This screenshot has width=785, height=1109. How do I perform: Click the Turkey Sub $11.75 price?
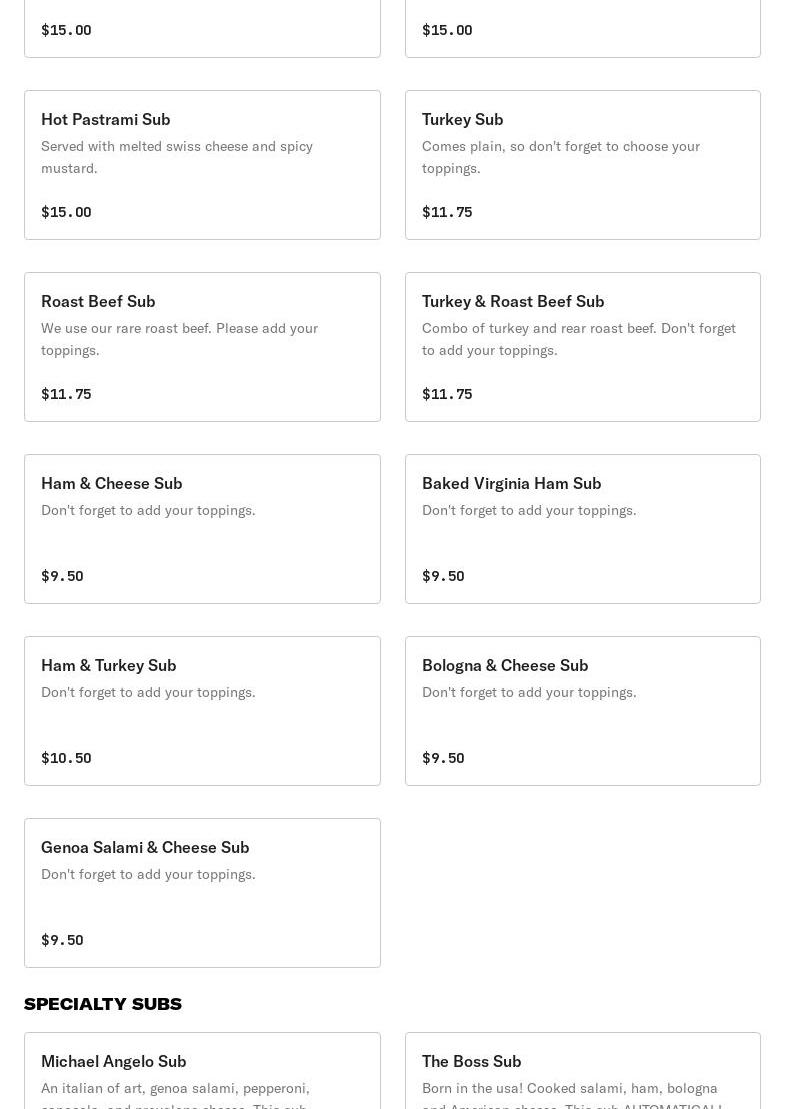[x=447, y=212]
